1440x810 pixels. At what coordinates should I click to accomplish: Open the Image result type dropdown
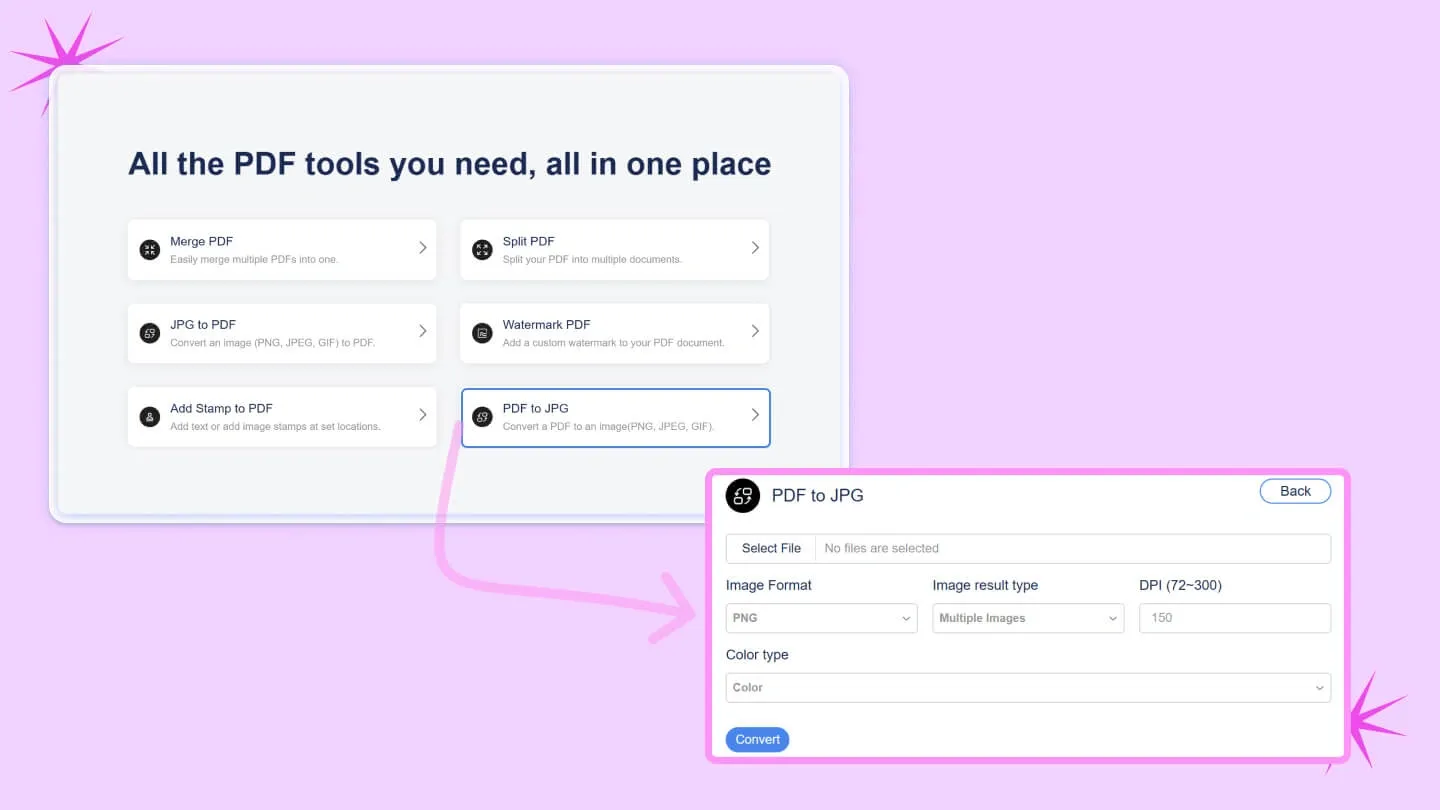[x=1028, y=618]
